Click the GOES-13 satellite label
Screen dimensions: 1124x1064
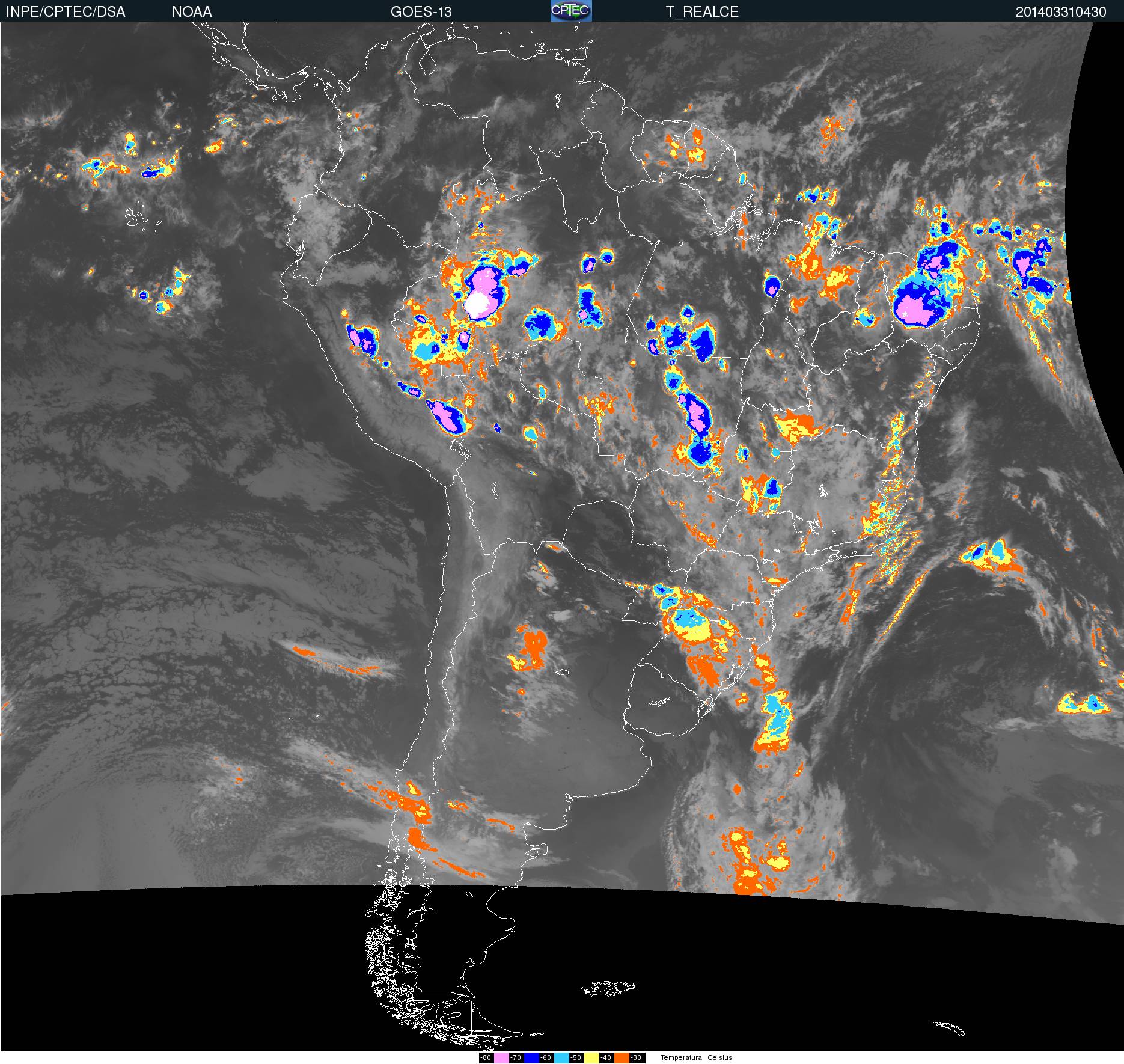pos(421,11)
